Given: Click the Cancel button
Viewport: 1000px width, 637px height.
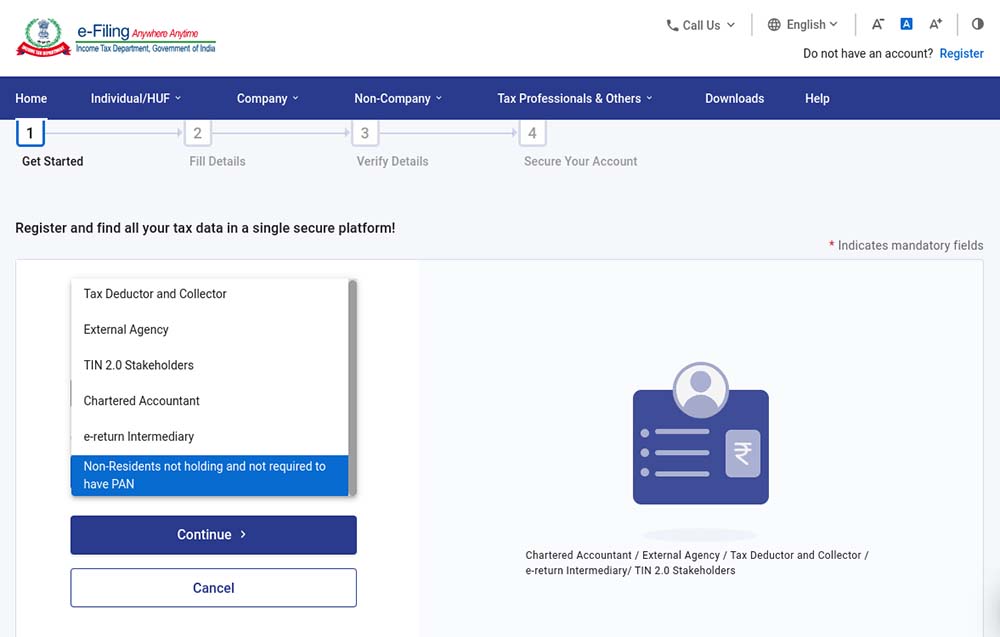Looking at the screenshot, I should (x=213, y=588).
